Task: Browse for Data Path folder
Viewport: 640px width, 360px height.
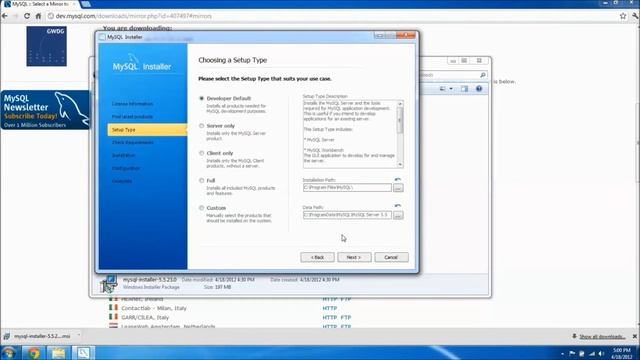Action: (x=398, y=215)
